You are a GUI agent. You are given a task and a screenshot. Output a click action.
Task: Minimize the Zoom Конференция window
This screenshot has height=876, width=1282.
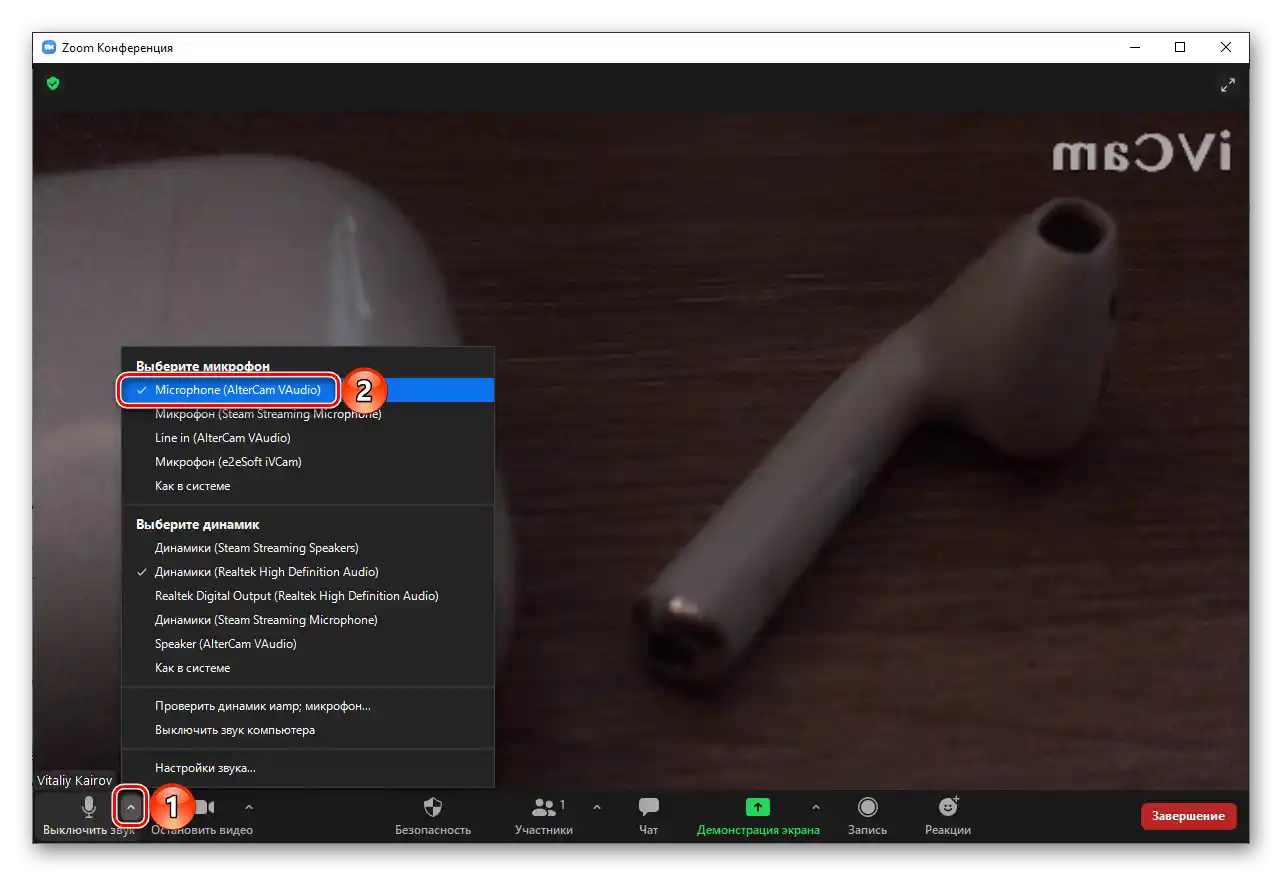(x=1134, y=47)
